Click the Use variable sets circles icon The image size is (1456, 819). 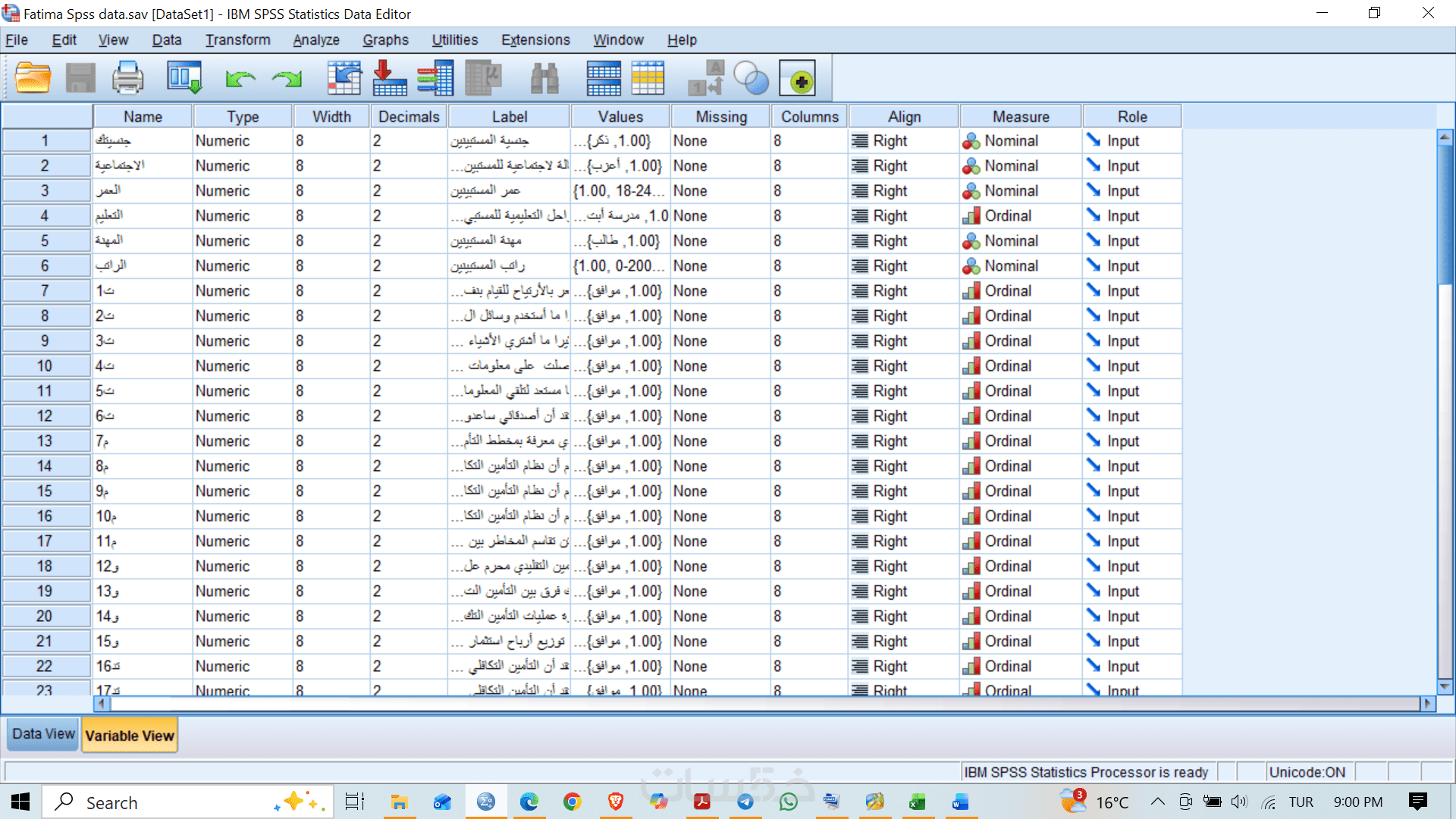pyautogui.click(x=751, y=78)
